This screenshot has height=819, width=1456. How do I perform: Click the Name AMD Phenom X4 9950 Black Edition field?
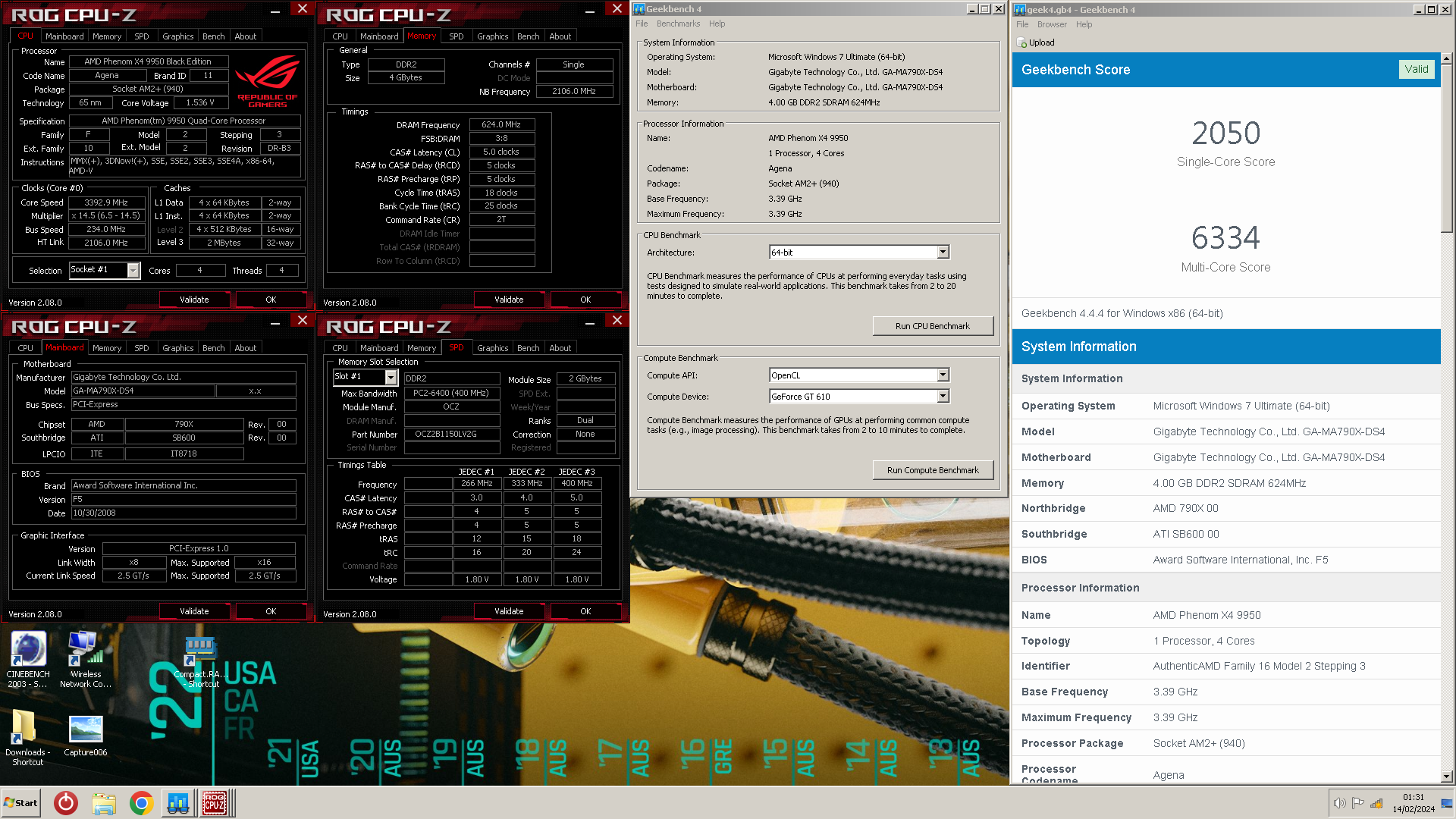coord(147,61)
